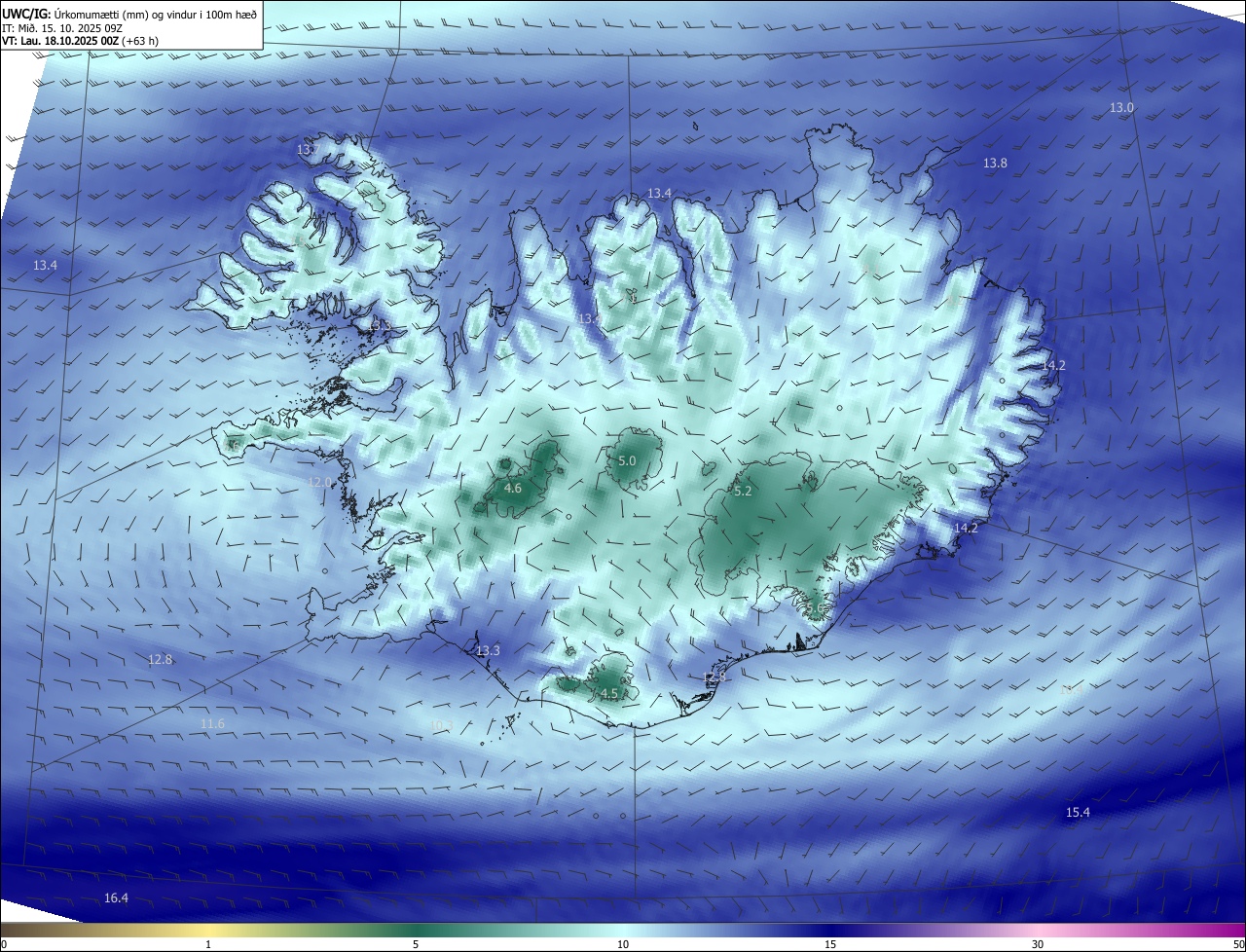Click the 50 tick on the color scale

click(1238, 944)
